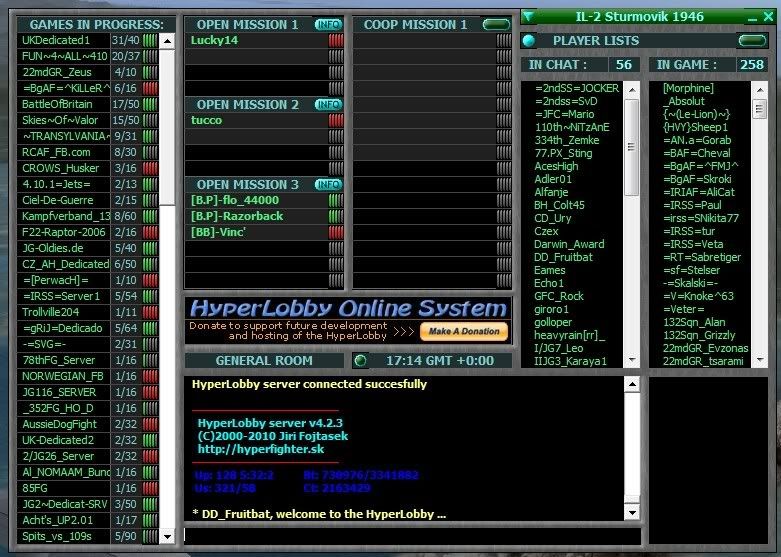Click the red slot indicator beside Lucky14
The width and height of the screenshot is (781, 557).
tap(336, 40)
